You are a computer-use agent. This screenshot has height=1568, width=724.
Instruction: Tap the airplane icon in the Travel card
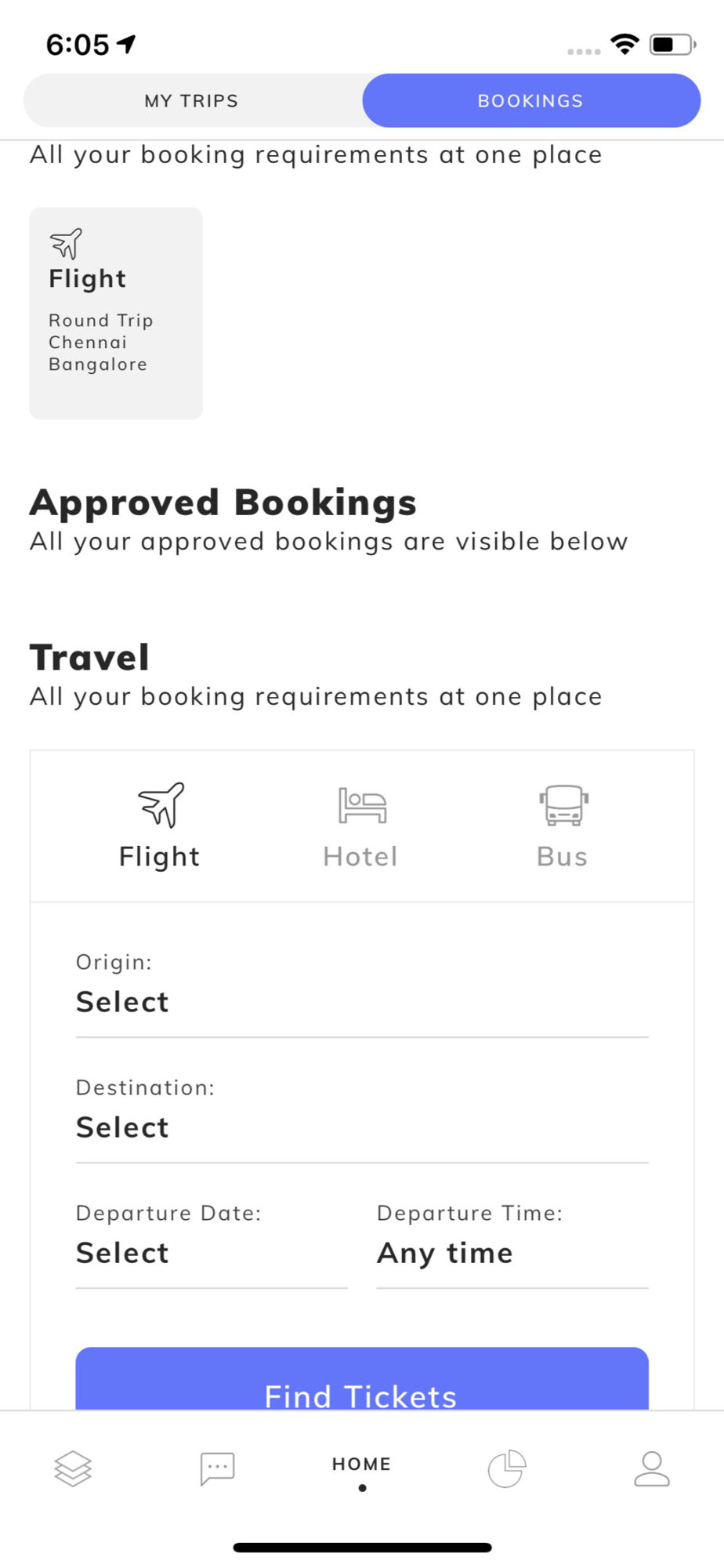(x=161, y=804)
